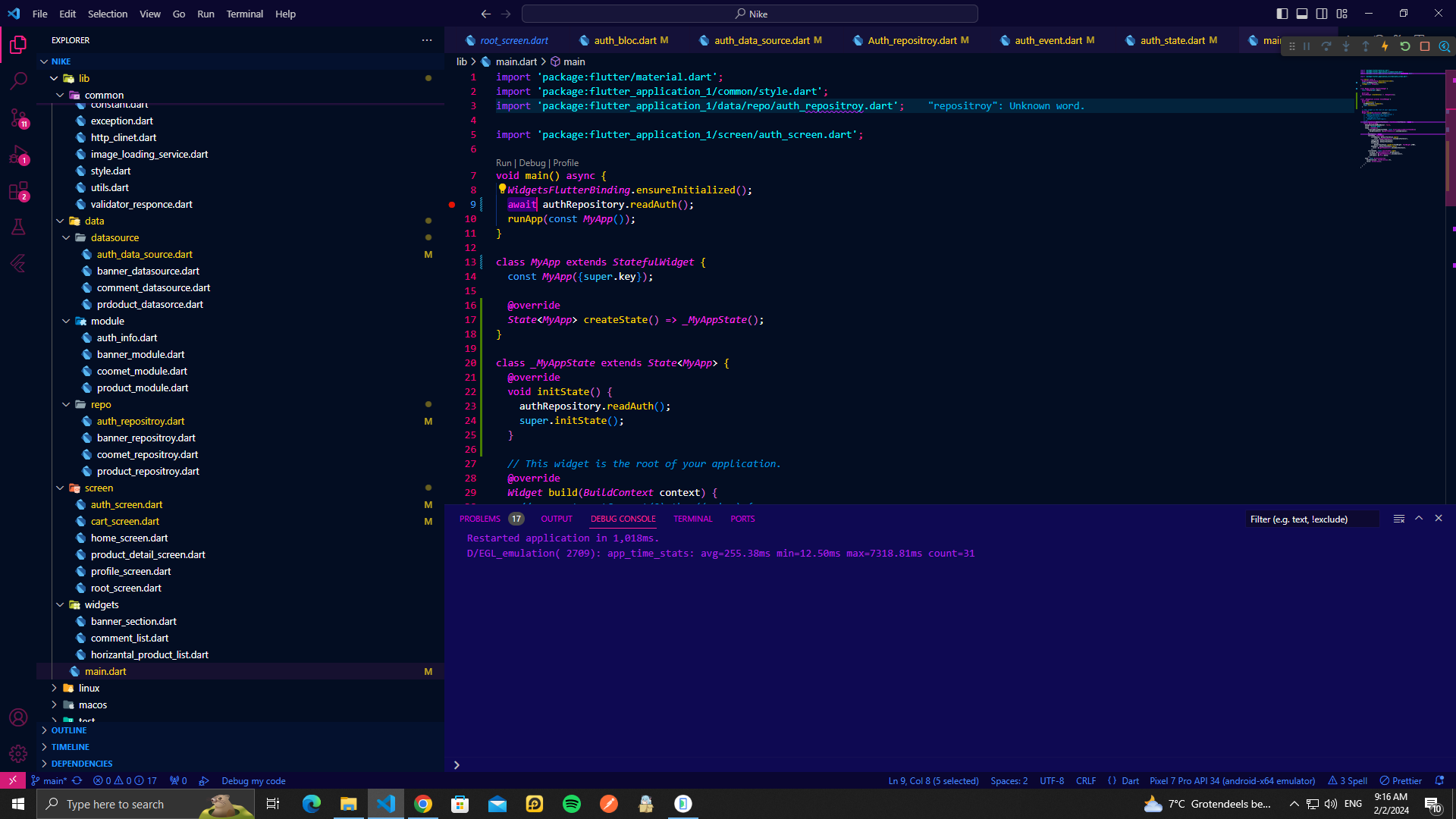This screenshot has height=819, width=1456.
Task: Click the 3 Spell status indicator
Action: click(1348, 780)
